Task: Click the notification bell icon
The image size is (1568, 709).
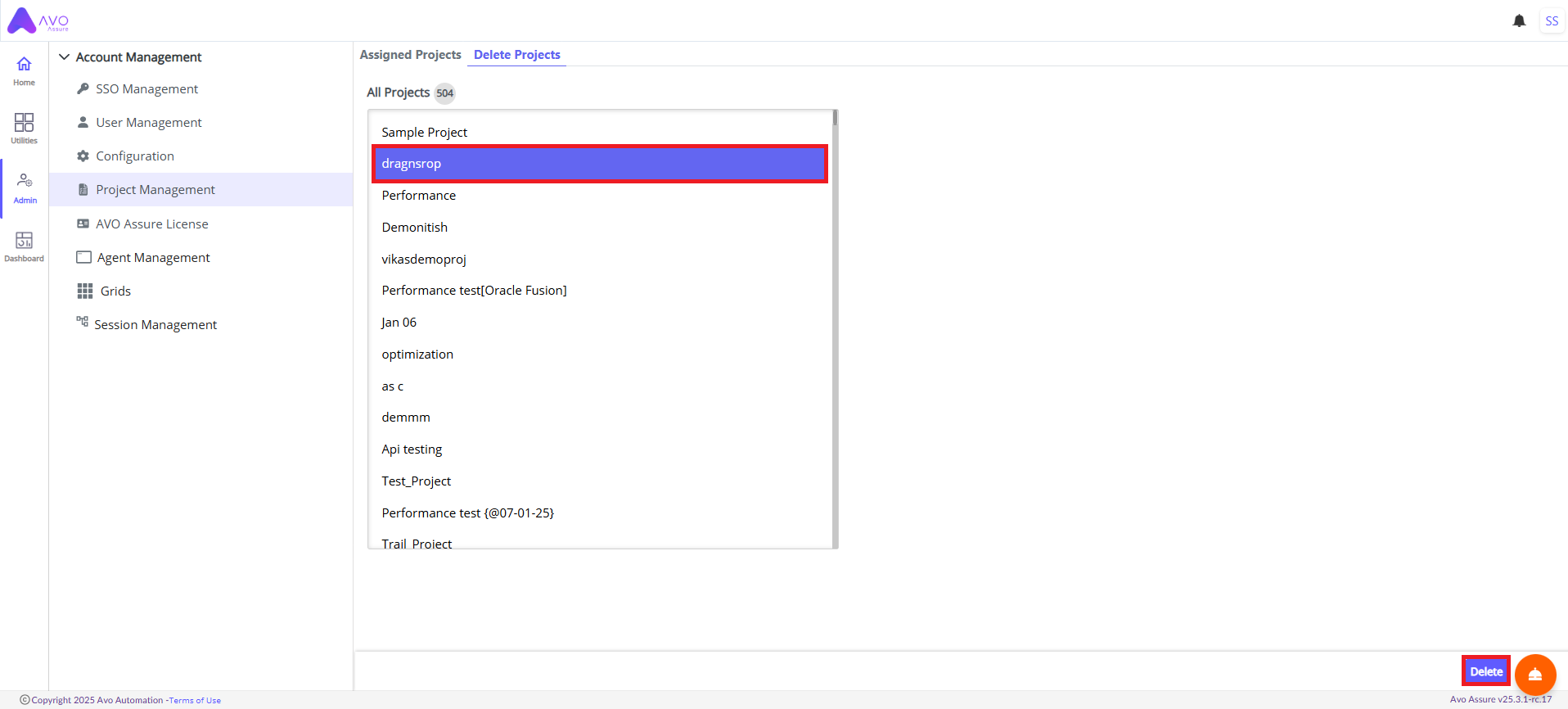Action: 1519,21
